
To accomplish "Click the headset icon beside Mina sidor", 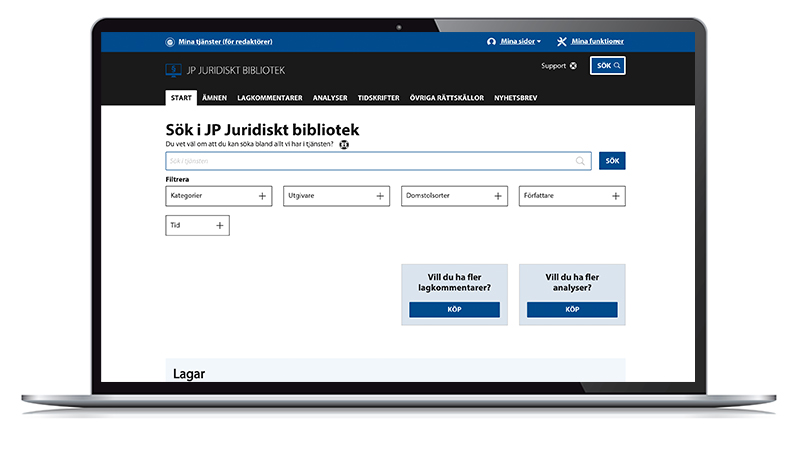I will [x=491, y=41].
